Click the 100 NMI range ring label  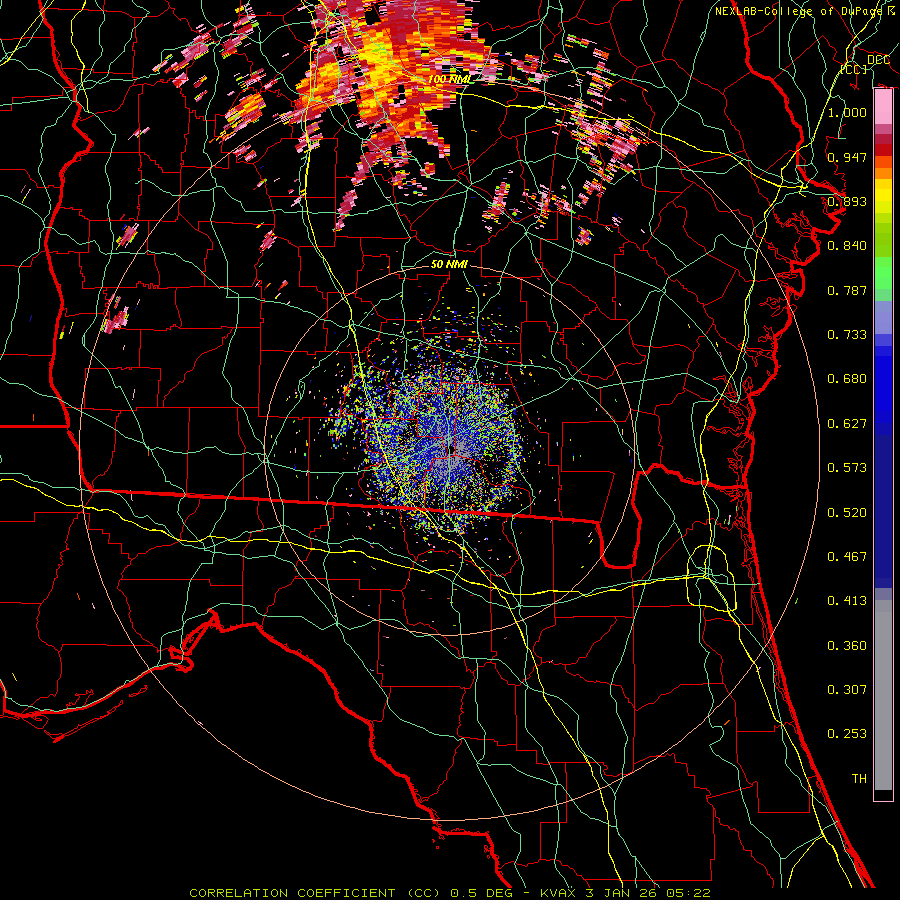coord(451,79)
